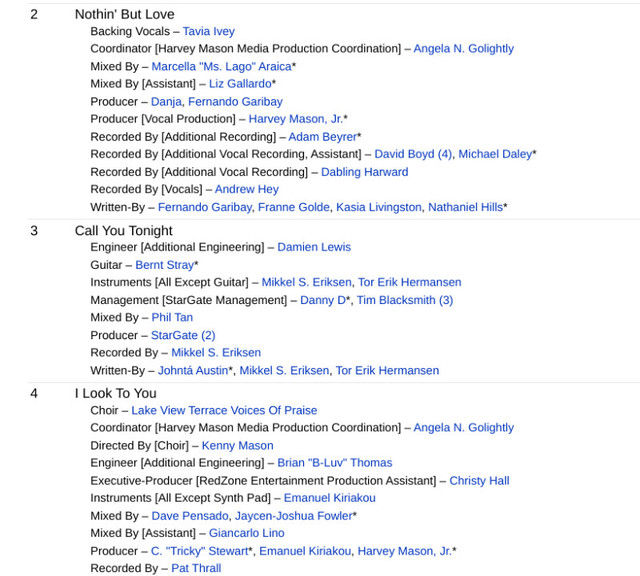Open Lake View Terrace Voices Of Praise
640x576 pixels.
coord(224,410)
